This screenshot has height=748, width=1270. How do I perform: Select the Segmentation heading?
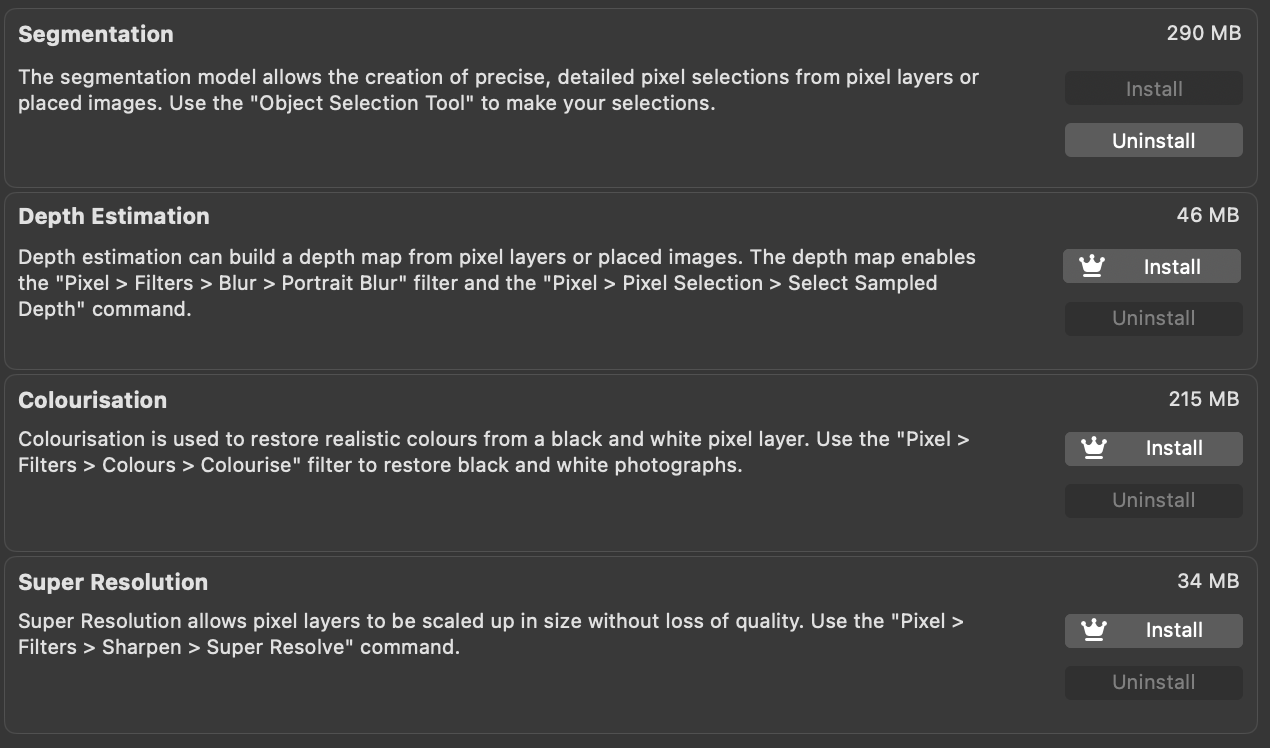pyautogui.click(x=96, y=34)
